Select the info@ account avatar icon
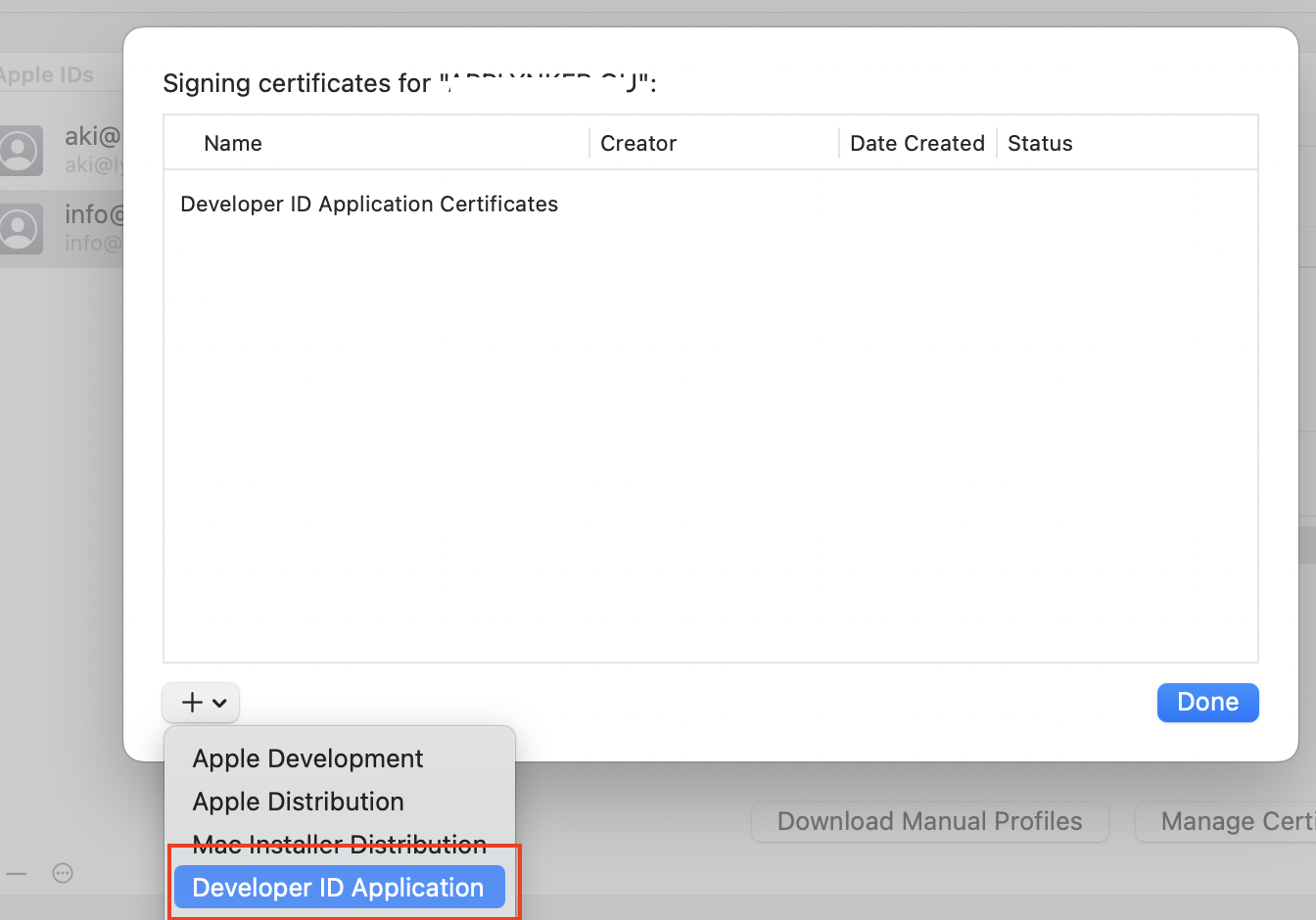Screen dimensions: 1316x920 [19, 228]
